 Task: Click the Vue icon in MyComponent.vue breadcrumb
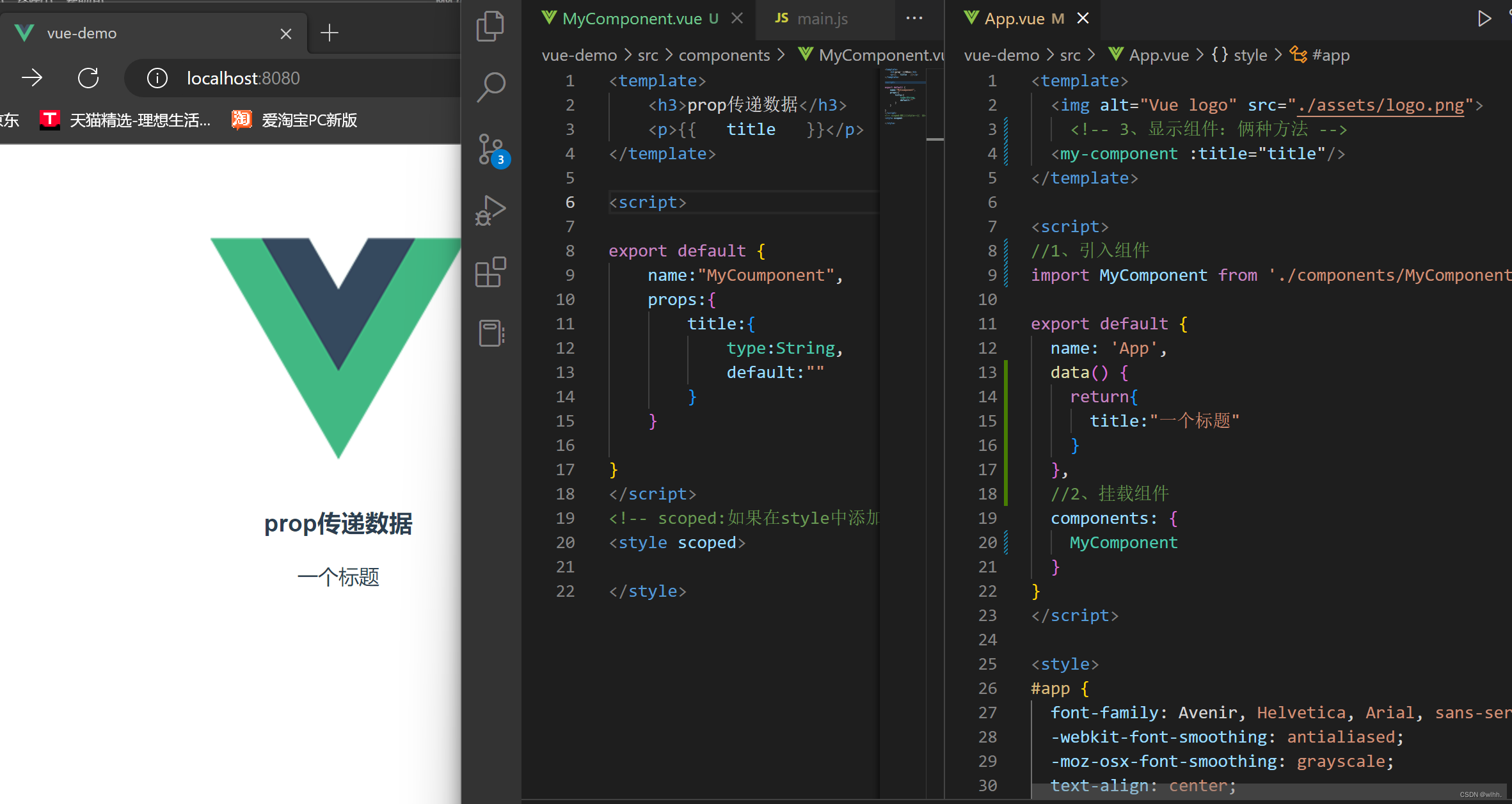[x=806, y=54]
